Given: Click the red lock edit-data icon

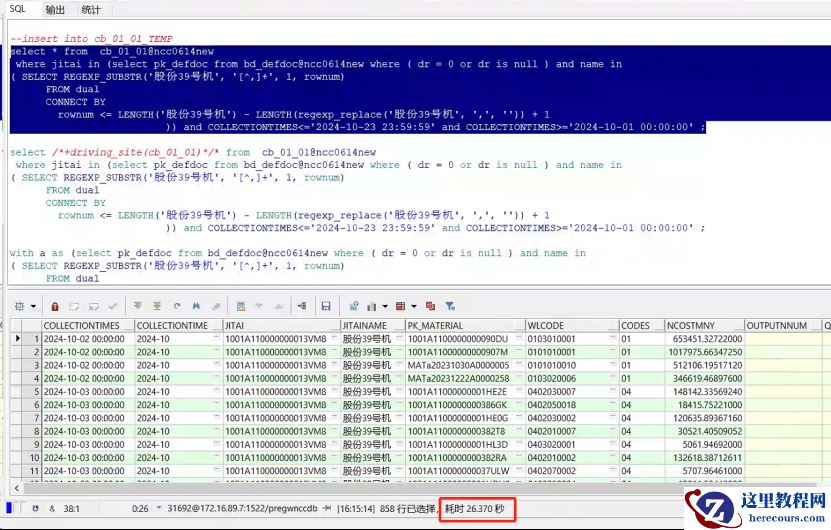Looking at the screenshot, I should [54, 306].
